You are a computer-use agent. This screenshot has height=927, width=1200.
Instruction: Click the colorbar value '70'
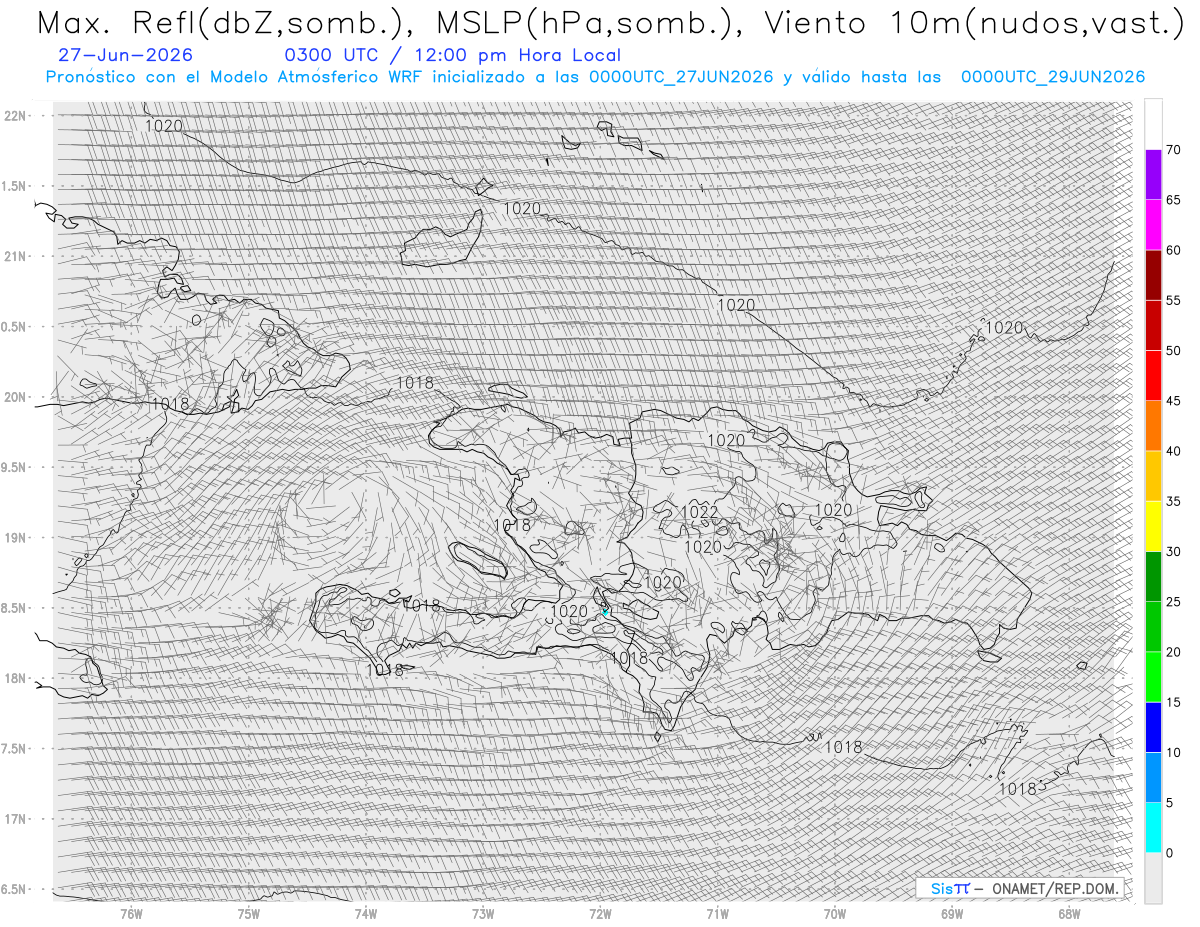point(1174,150)
